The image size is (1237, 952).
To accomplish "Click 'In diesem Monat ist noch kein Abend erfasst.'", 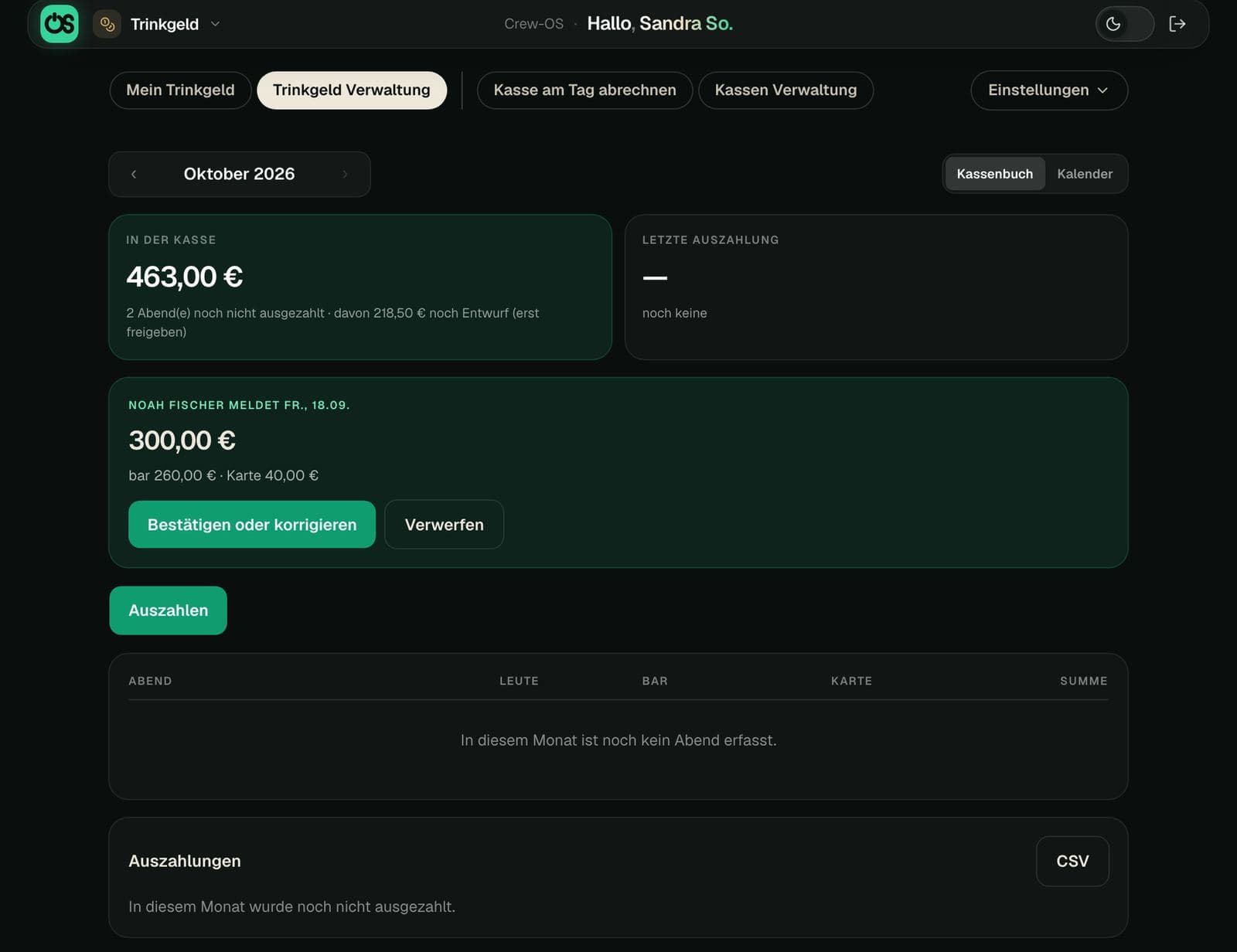I will (x=618, y=740).
